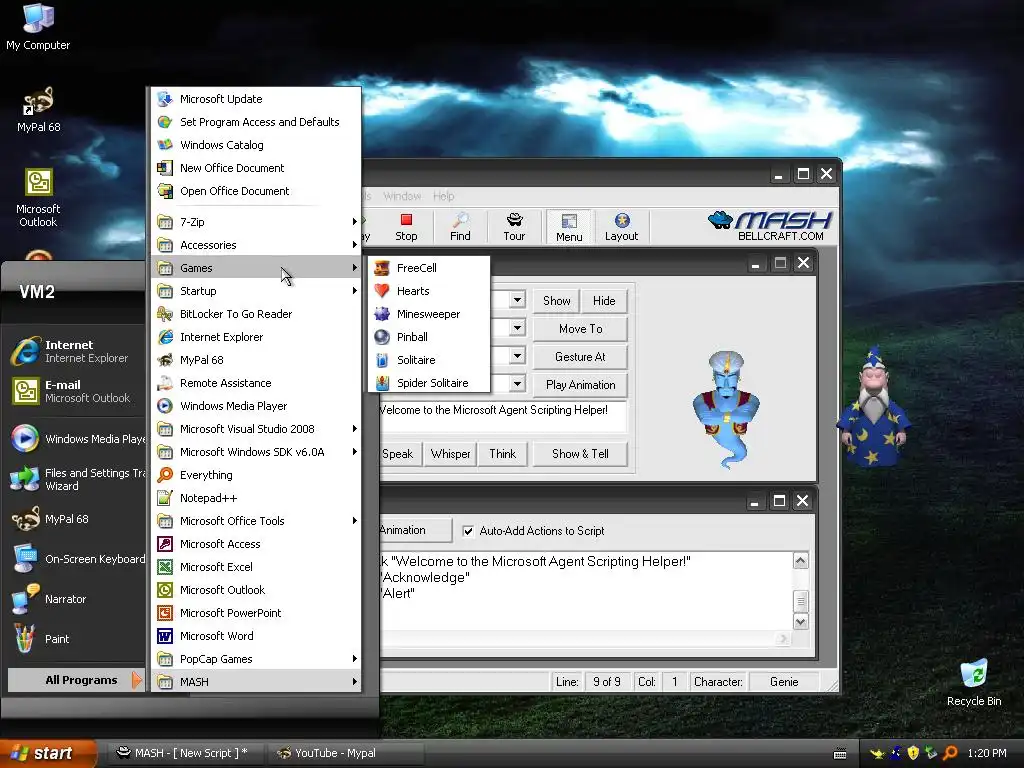
Task: Click the Show & Tell button
Action: point(580,454)
